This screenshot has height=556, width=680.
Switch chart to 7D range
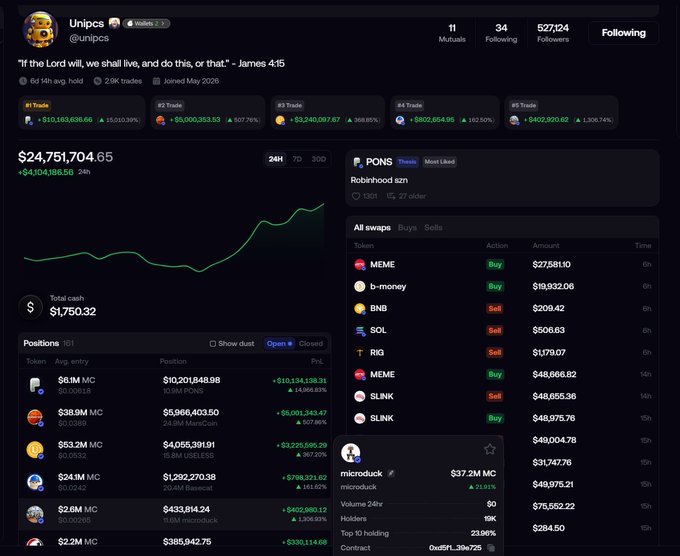297,159
